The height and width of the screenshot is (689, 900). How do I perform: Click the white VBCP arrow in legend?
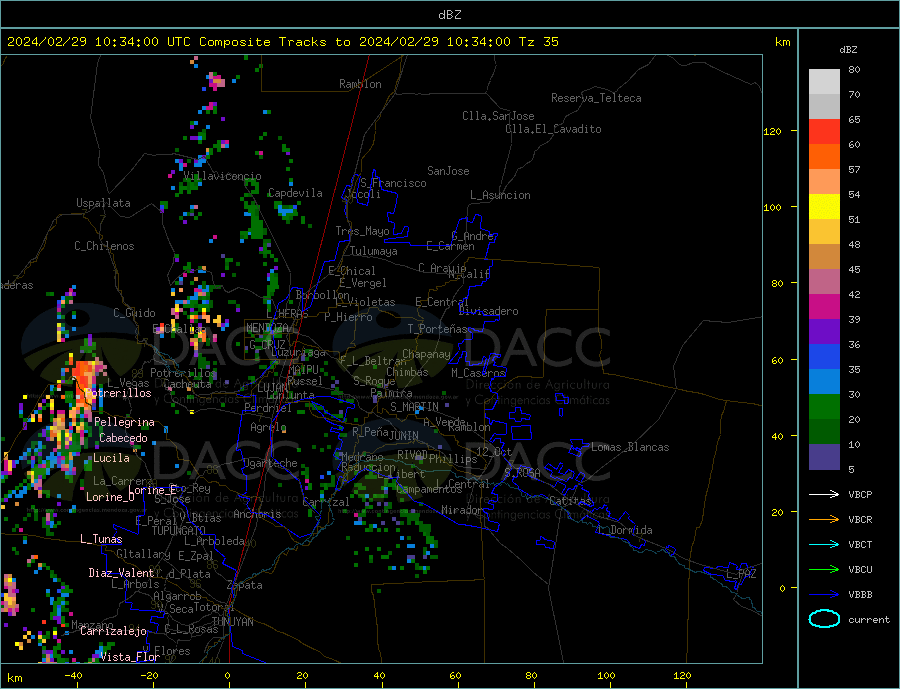coord(824,494)
